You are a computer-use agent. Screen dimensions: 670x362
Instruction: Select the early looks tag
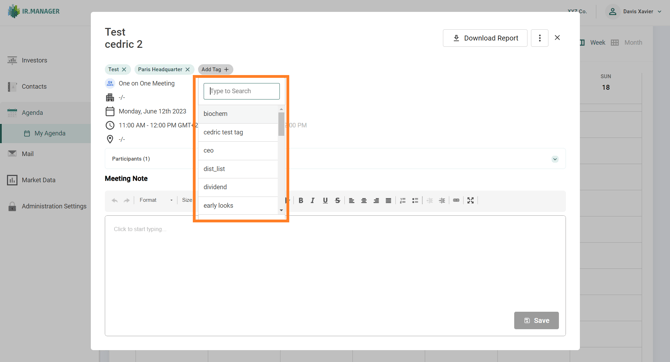pos(238,206)
